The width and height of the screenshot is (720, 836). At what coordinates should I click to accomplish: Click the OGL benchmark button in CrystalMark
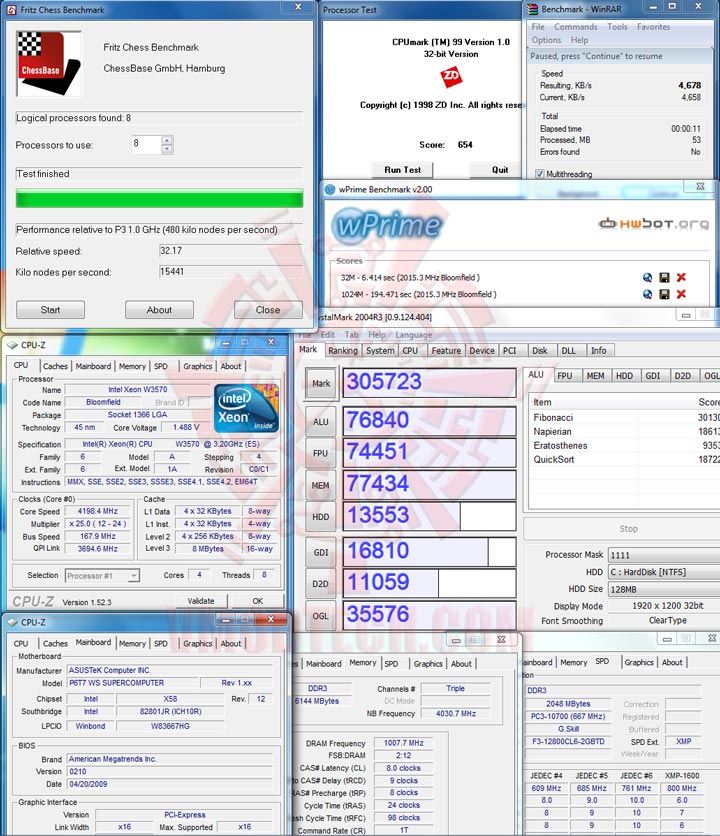321,616
